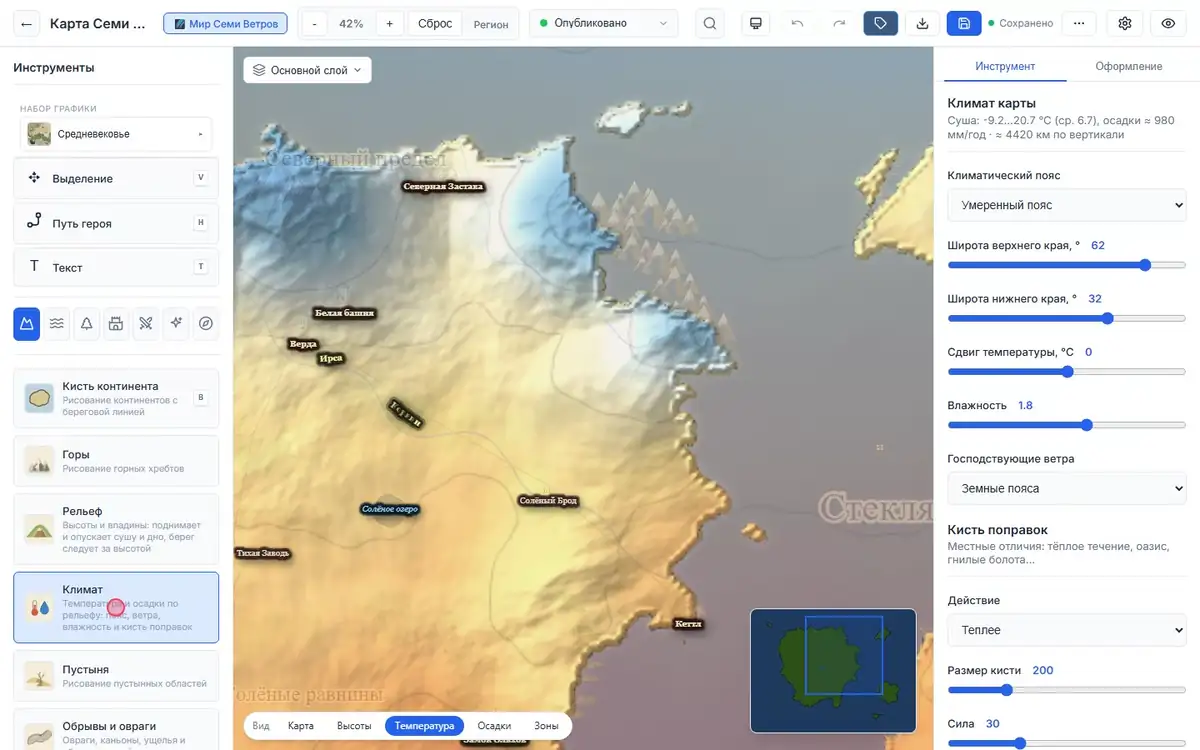Select the sparkles category icon
Image resolution: width=1200 pixels, height=750 pixels.
click(x=176, y=323)
